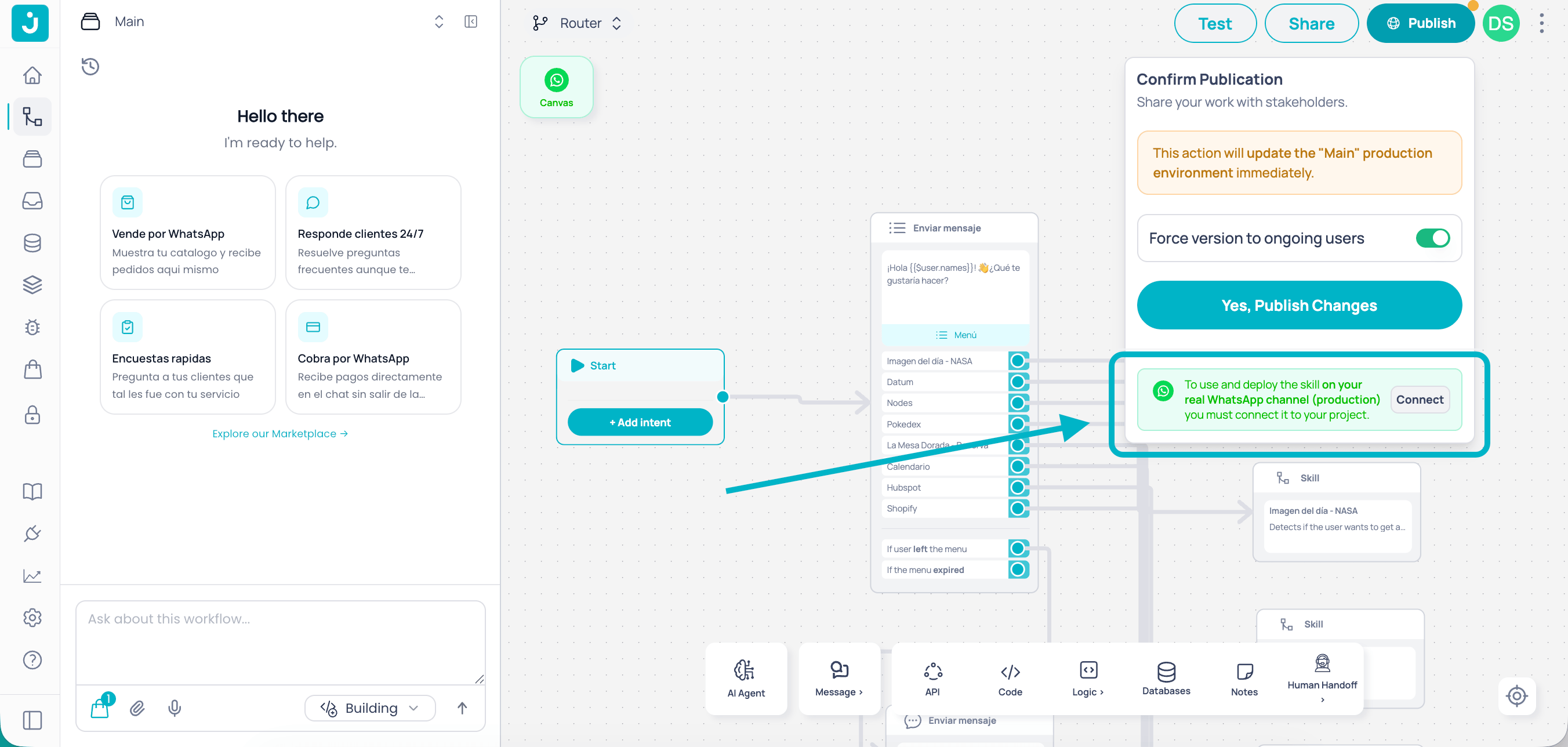Follow the Explore our Marketplace link
The height and width of the screenshot is (747, 1568).
point(280,433)
